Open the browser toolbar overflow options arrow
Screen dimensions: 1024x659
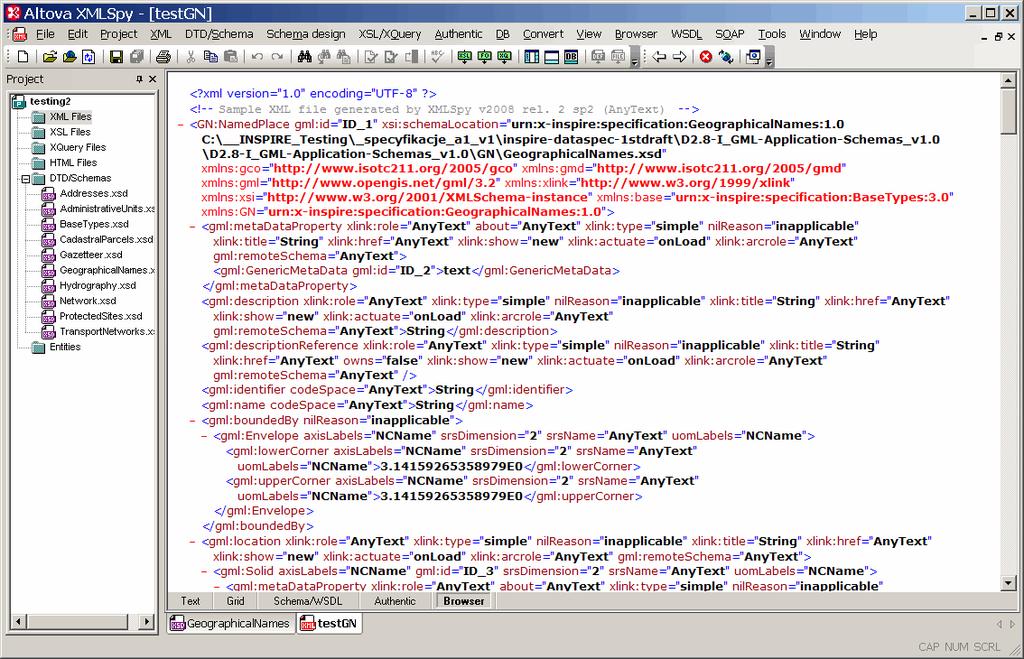[x=769, y=57]
